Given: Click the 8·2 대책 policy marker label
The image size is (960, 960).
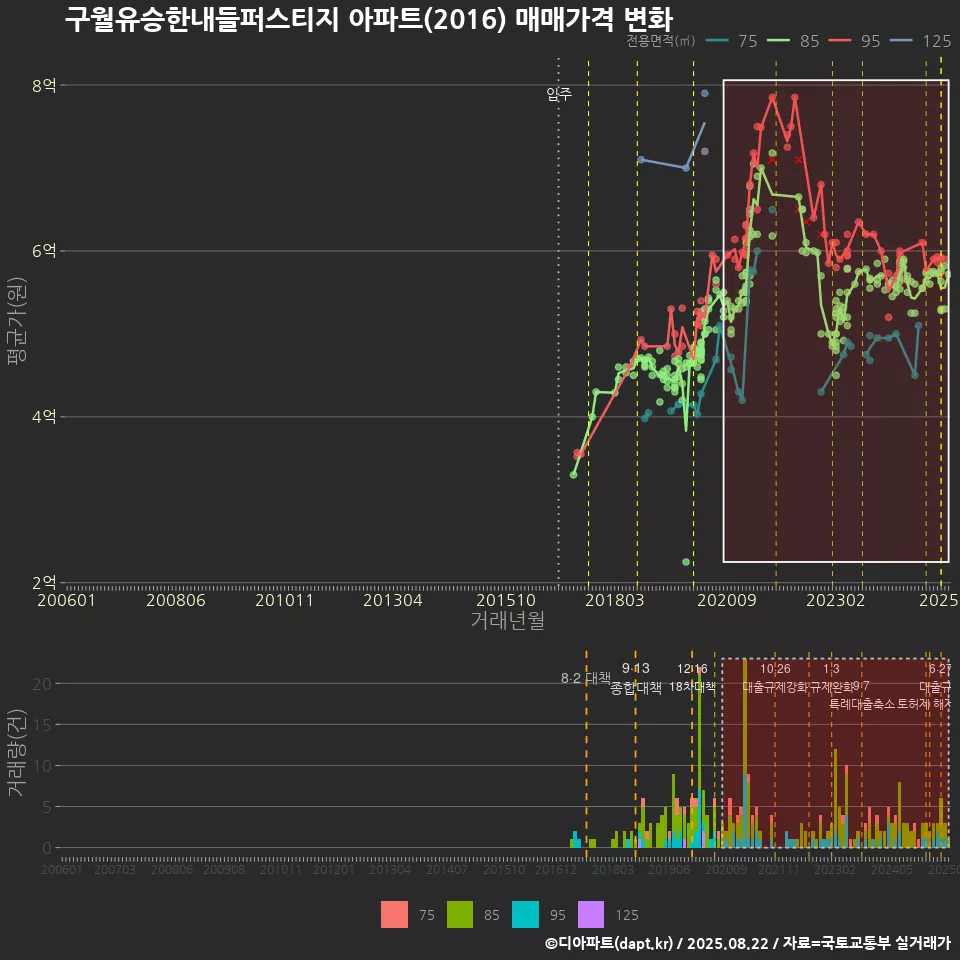Looking at the screenshot, I should (x=586, y=678).
